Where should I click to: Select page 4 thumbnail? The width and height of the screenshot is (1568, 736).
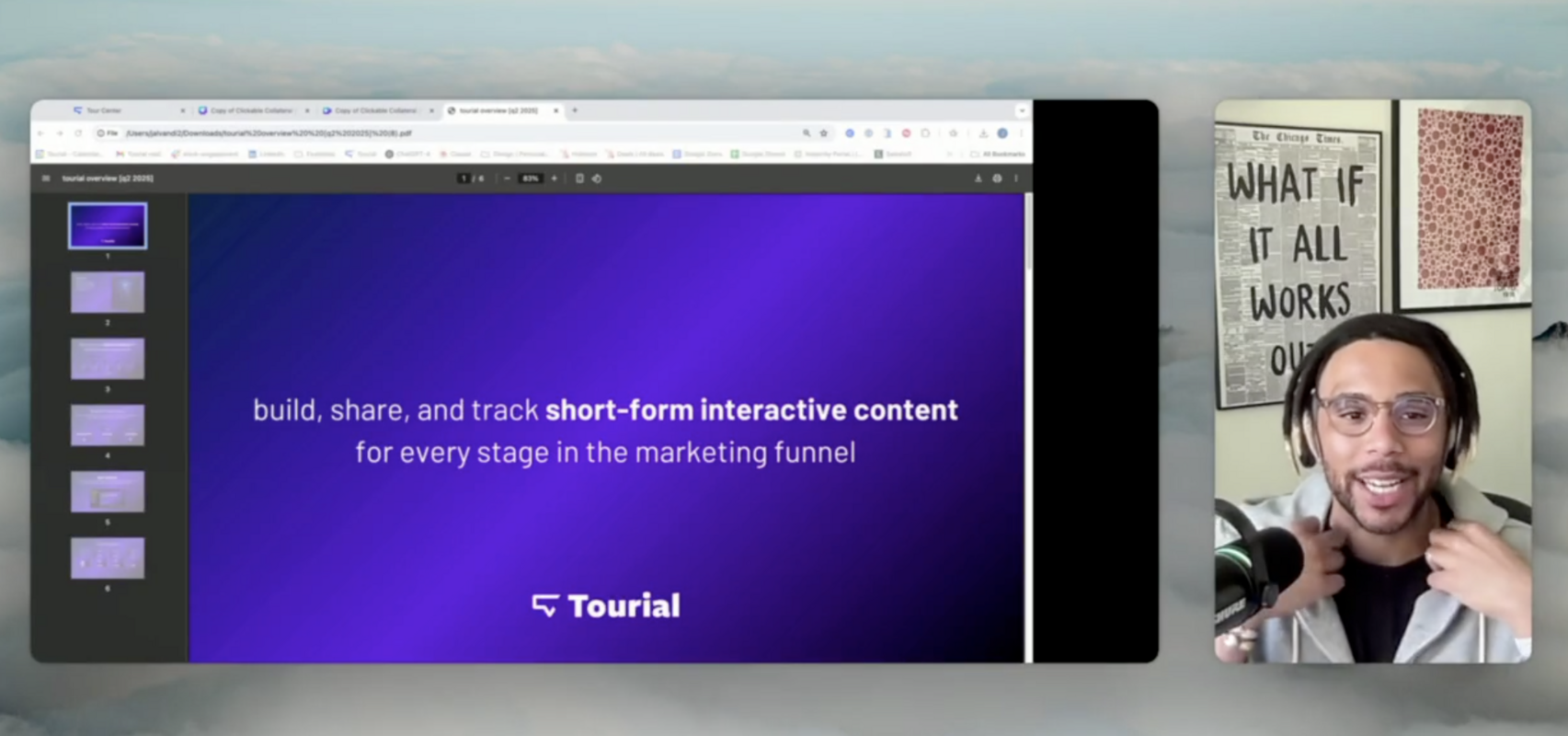pyautogui.click(x=108, y=425)
